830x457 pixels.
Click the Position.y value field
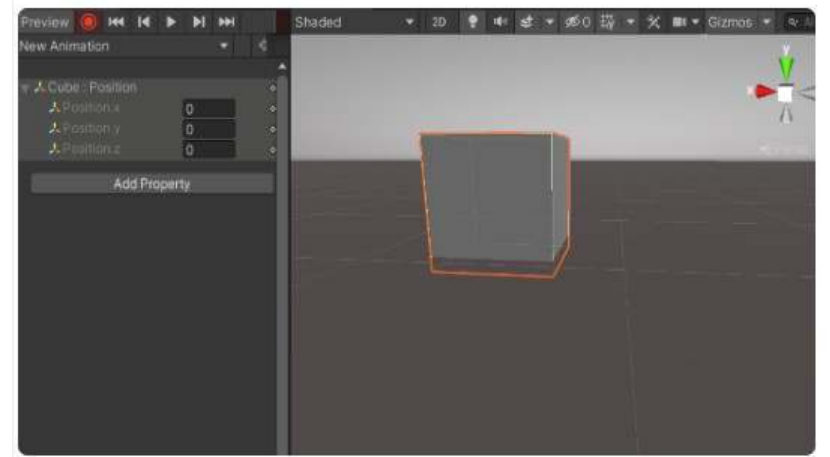point(208,129)
